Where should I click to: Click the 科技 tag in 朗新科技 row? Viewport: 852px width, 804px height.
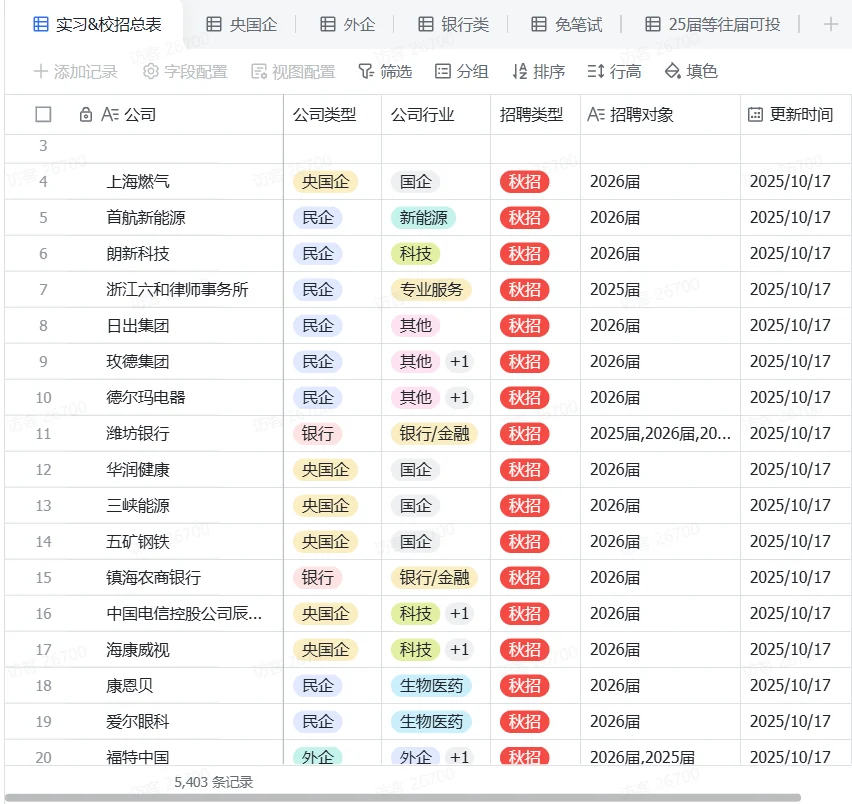[416, 254]
